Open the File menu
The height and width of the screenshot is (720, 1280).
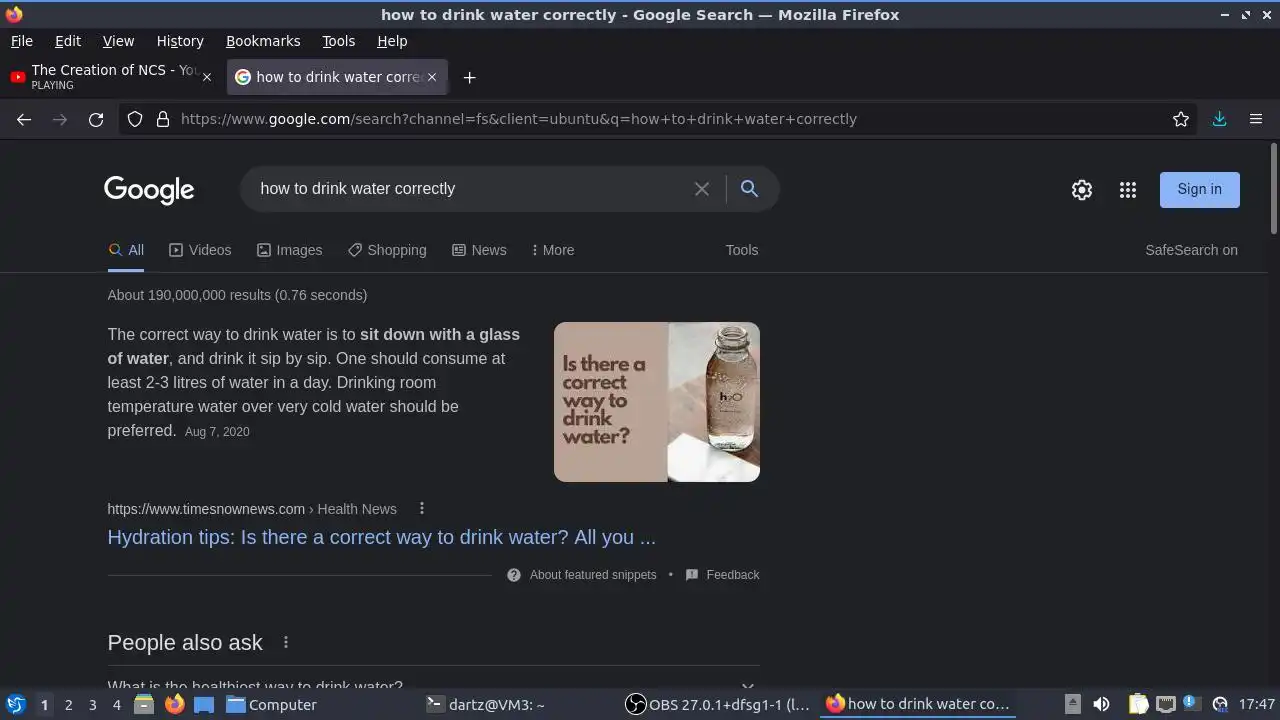pos(21,41)
